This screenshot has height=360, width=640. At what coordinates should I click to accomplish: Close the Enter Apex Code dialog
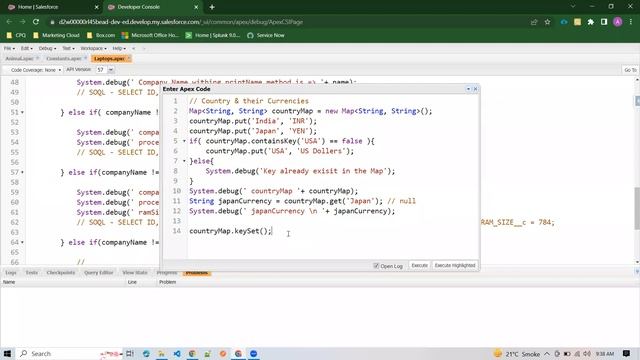[475, 89]
